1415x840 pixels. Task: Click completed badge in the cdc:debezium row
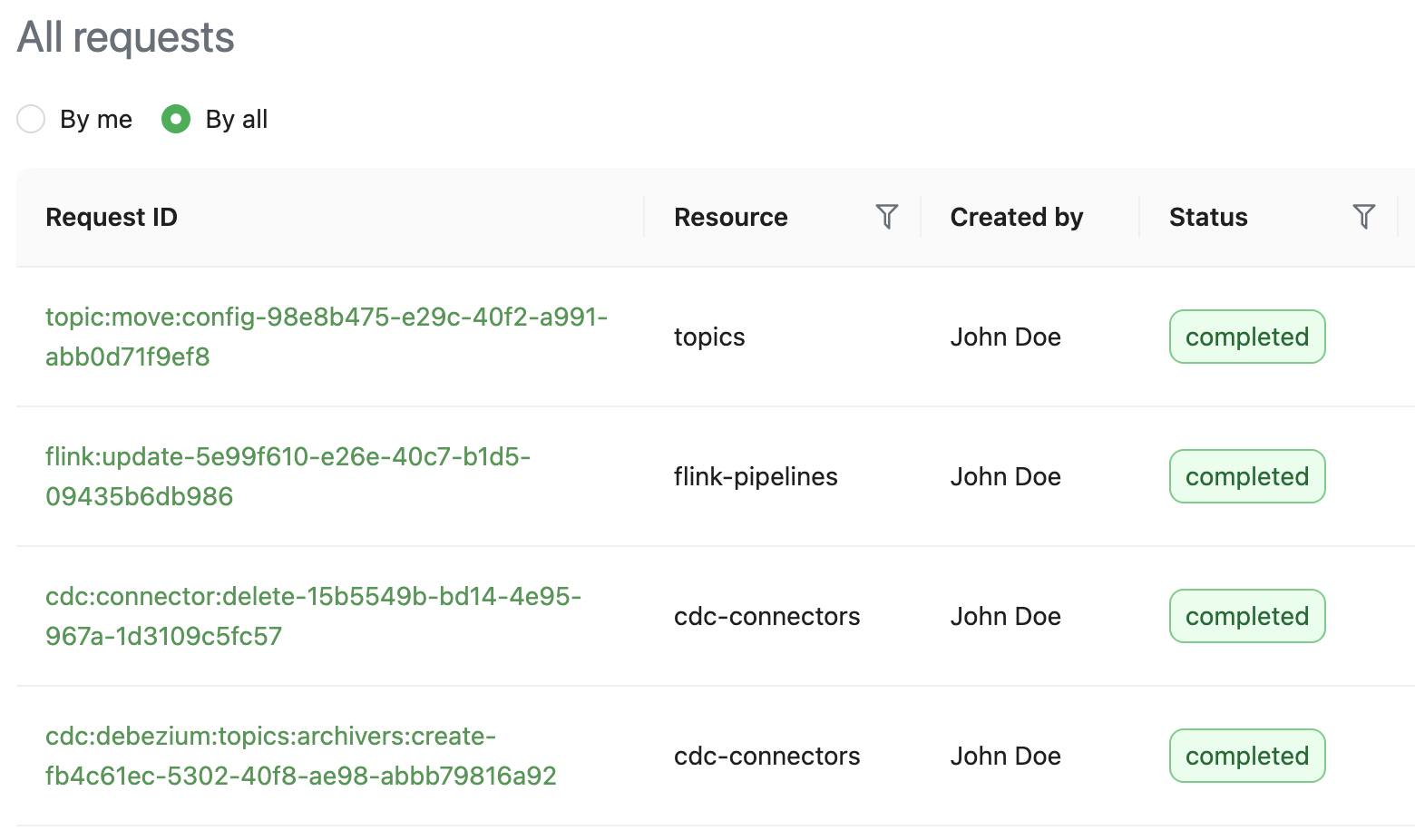click(1247, 756)
